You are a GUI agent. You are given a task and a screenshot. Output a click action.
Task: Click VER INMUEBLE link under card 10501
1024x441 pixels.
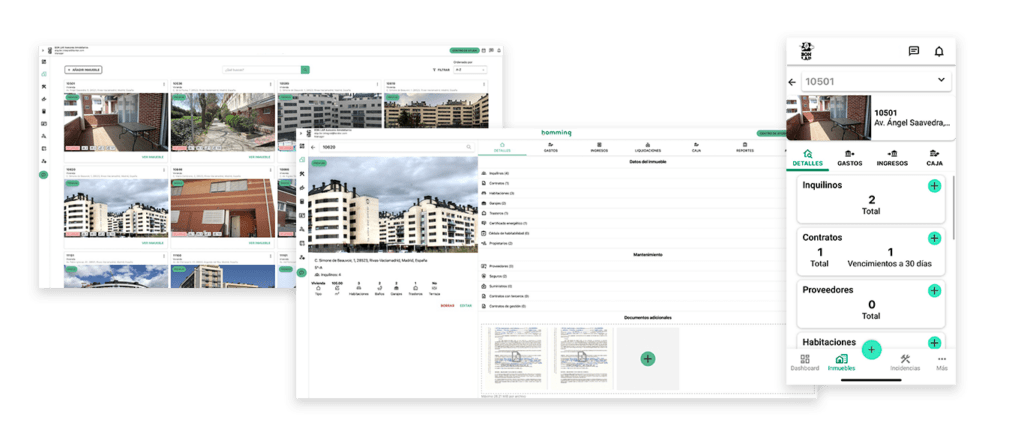pyautogui.click(x=152, y=157)
